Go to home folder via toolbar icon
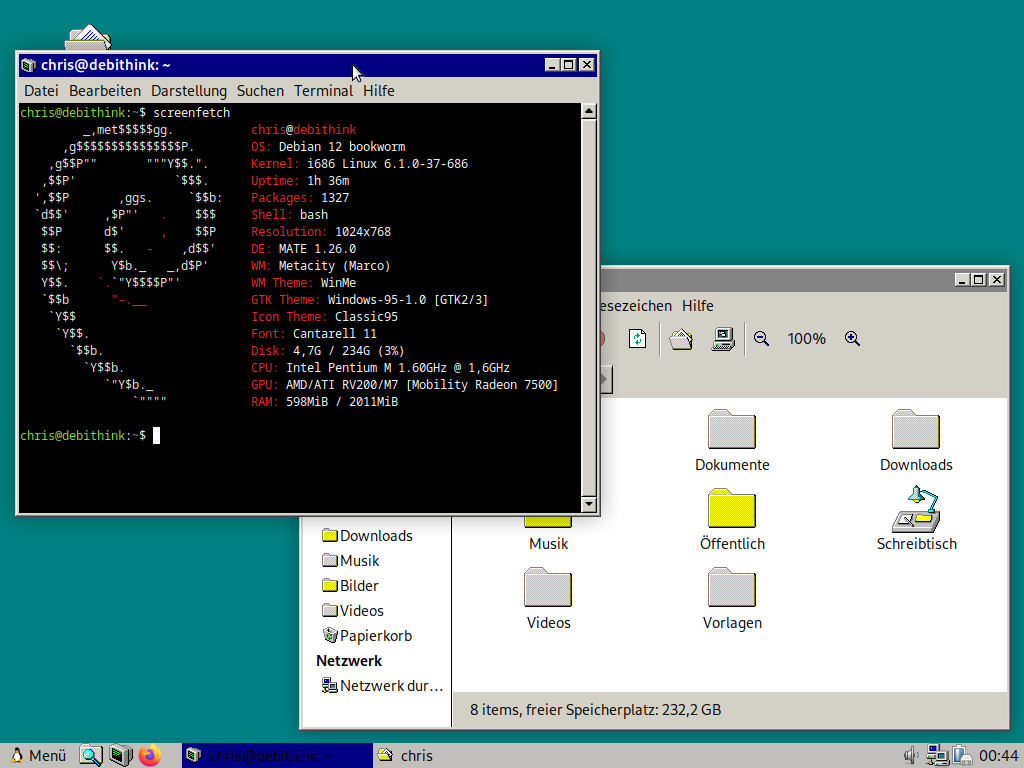The width and height of the screenshot is (1024, 768). (680, 339)
